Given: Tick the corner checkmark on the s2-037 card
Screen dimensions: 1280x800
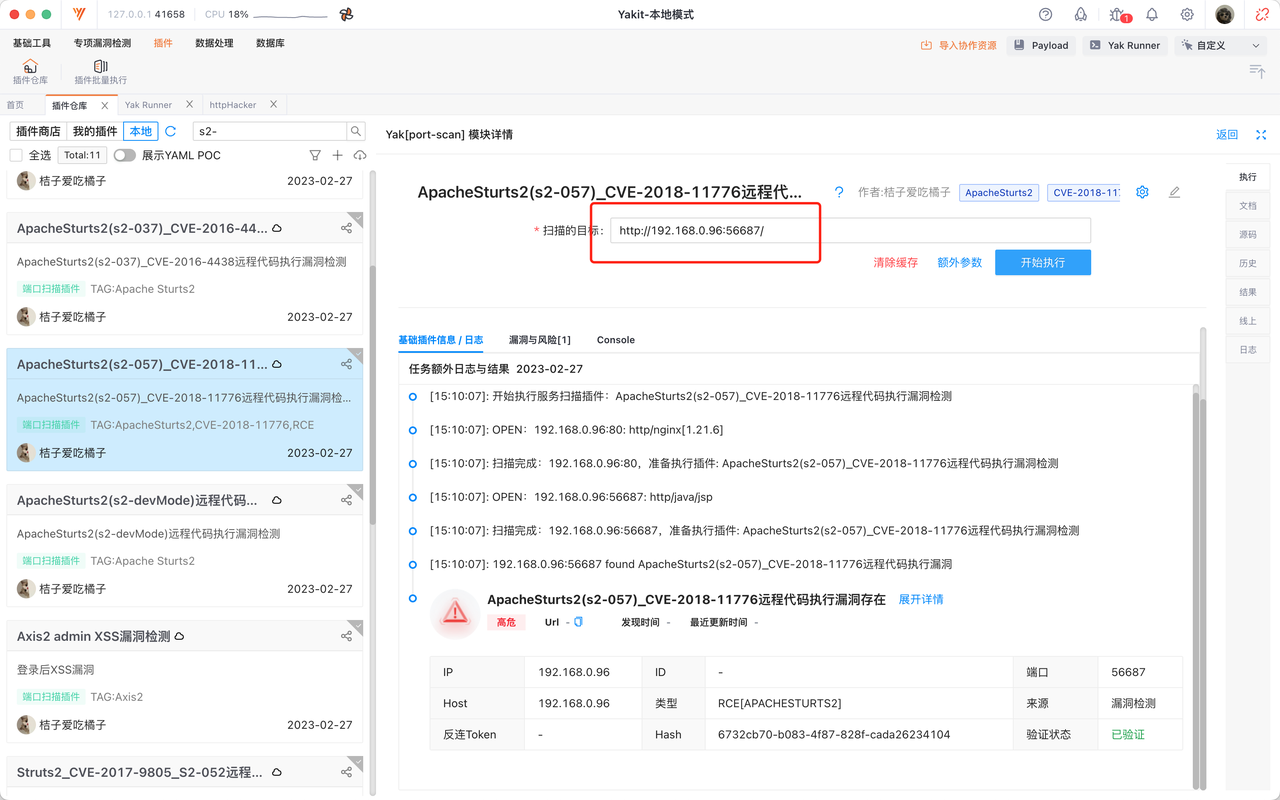Looking at the screenshot, I should click(356, 218).
